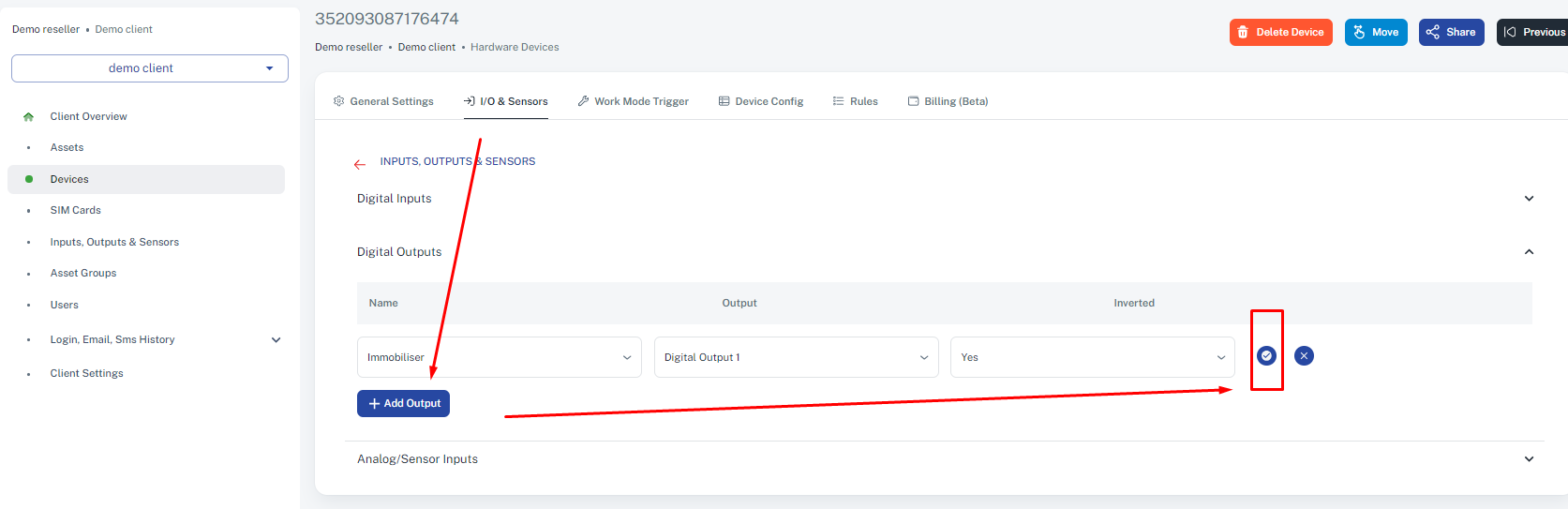This screenshot has height=509, width=1568.
Task: Open the Immobiliser name dropdown
Action: coord(499,357)
